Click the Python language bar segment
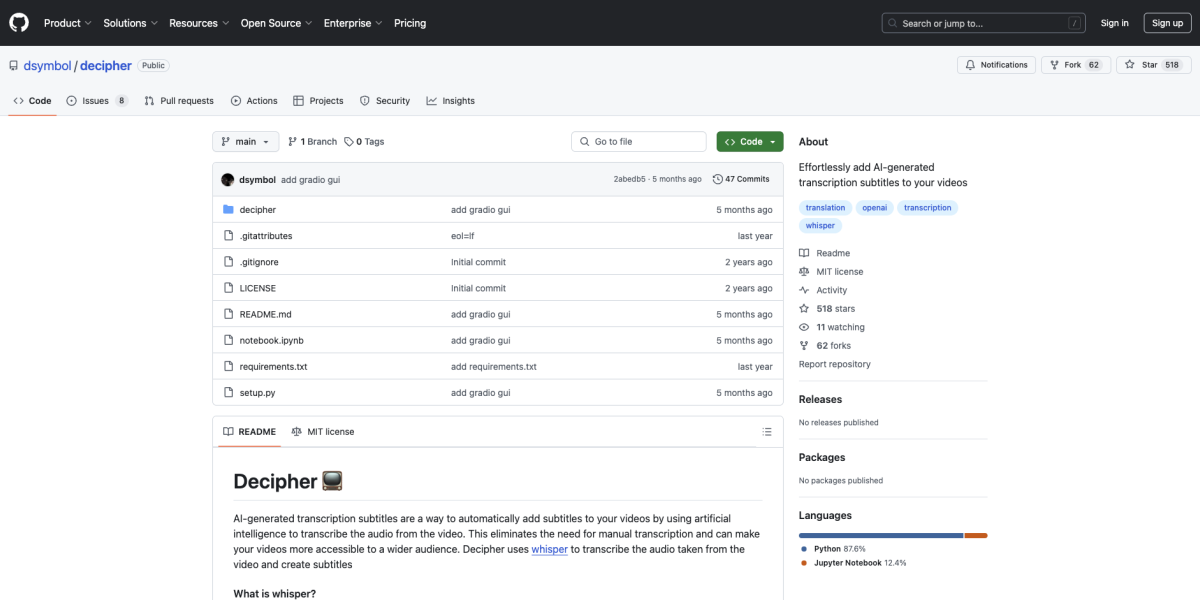This screenshot has width=1200, height=600. (x=880, y=536)
